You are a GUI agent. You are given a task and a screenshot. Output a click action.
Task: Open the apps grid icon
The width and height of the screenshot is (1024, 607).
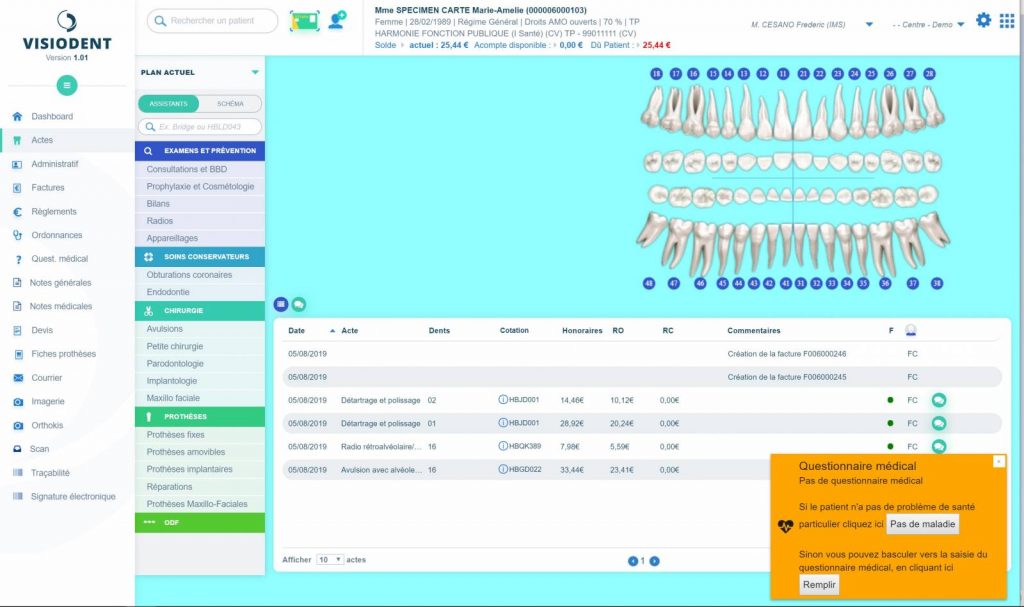[x=1007, y=21]
